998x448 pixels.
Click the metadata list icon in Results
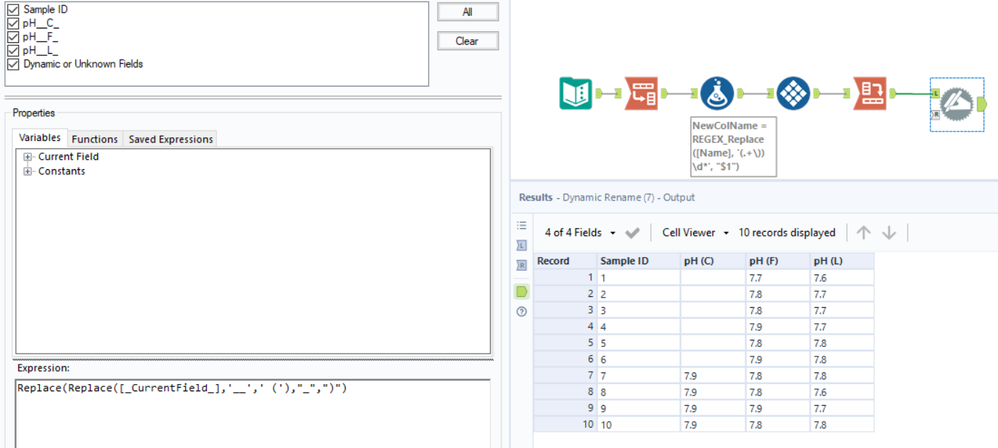(522, 225)
